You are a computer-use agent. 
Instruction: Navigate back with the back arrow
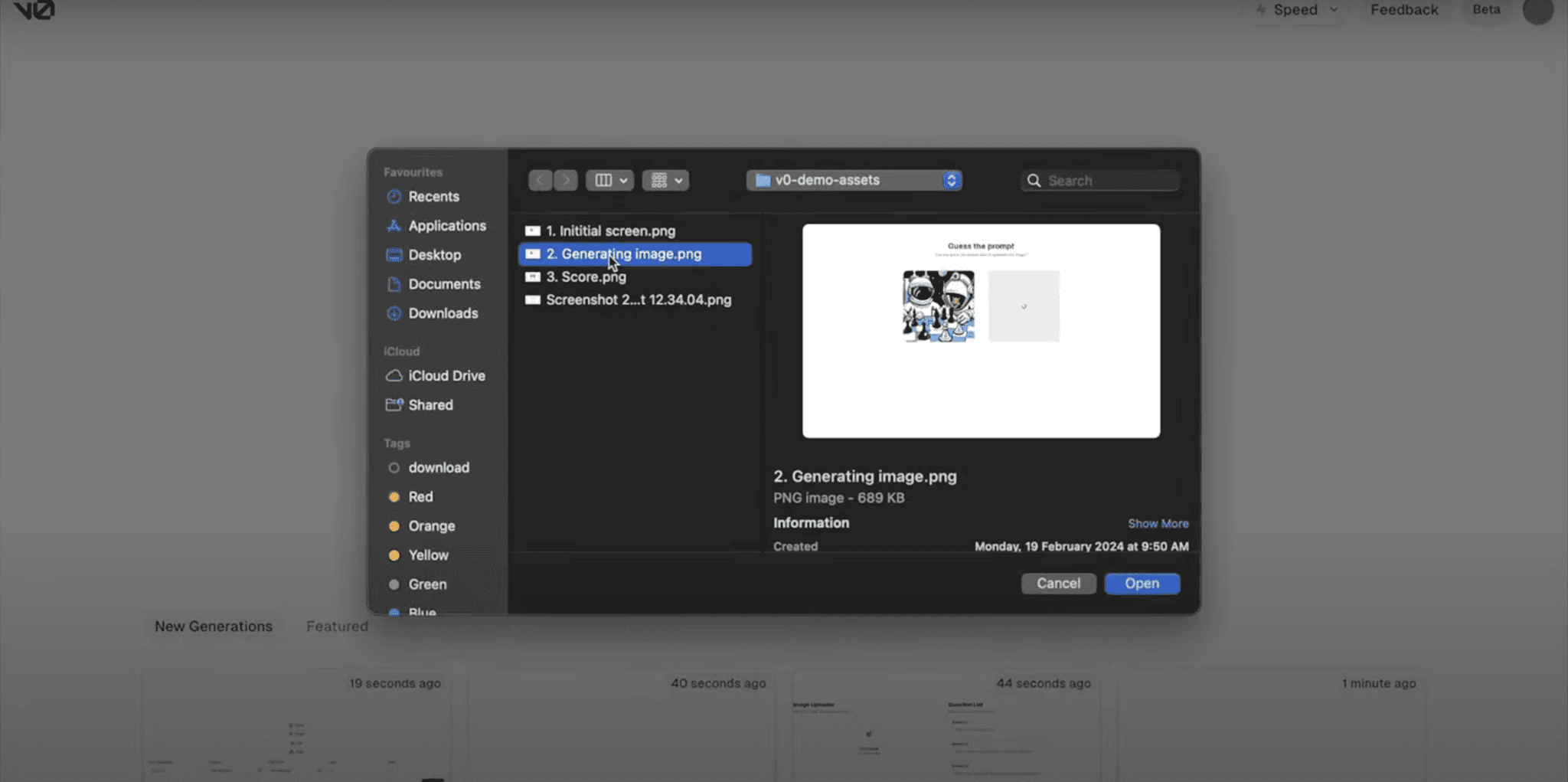pyautogui.click(x=540, y=180)
